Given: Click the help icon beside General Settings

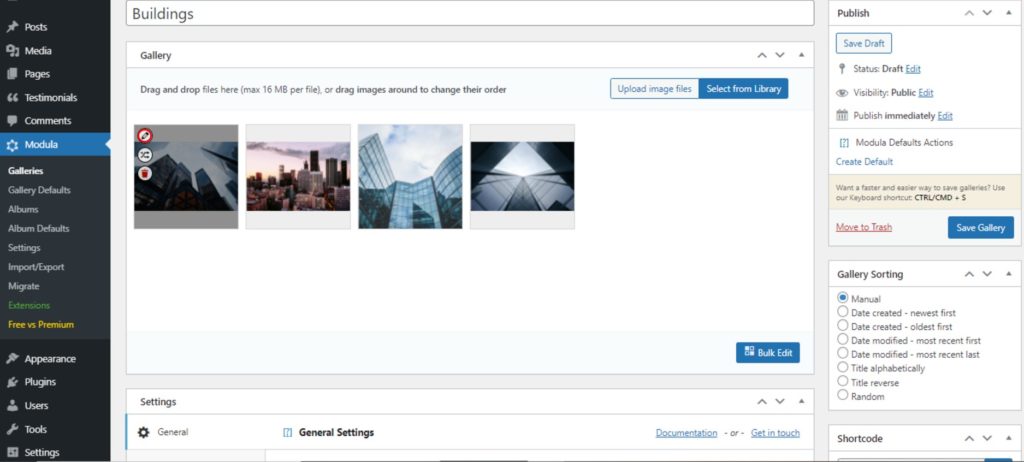Looking at the screenshot, I should tap(287, 433).
